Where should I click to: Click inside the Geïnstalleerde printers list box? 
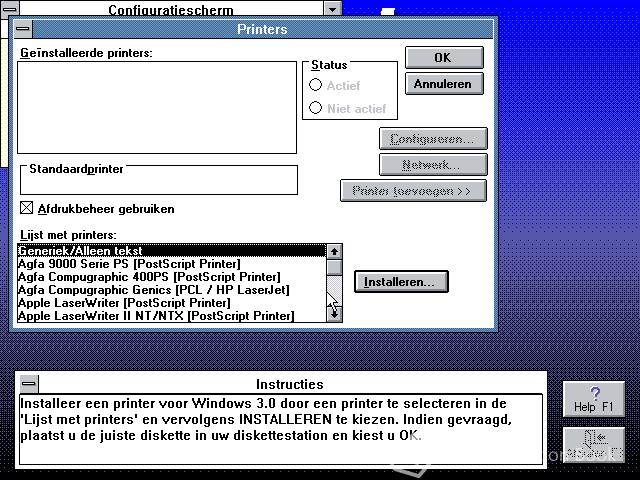[157, 108]
